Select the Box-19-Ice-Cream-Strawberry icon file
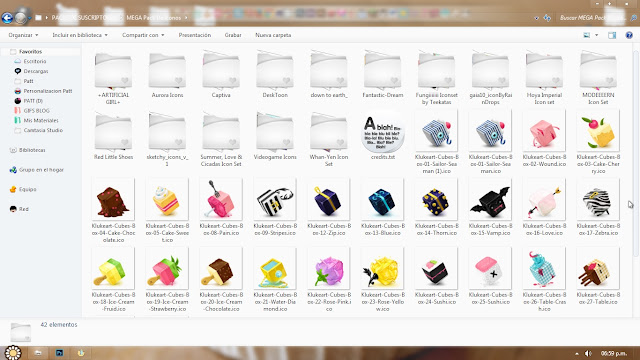 click(x=167, y=280)
